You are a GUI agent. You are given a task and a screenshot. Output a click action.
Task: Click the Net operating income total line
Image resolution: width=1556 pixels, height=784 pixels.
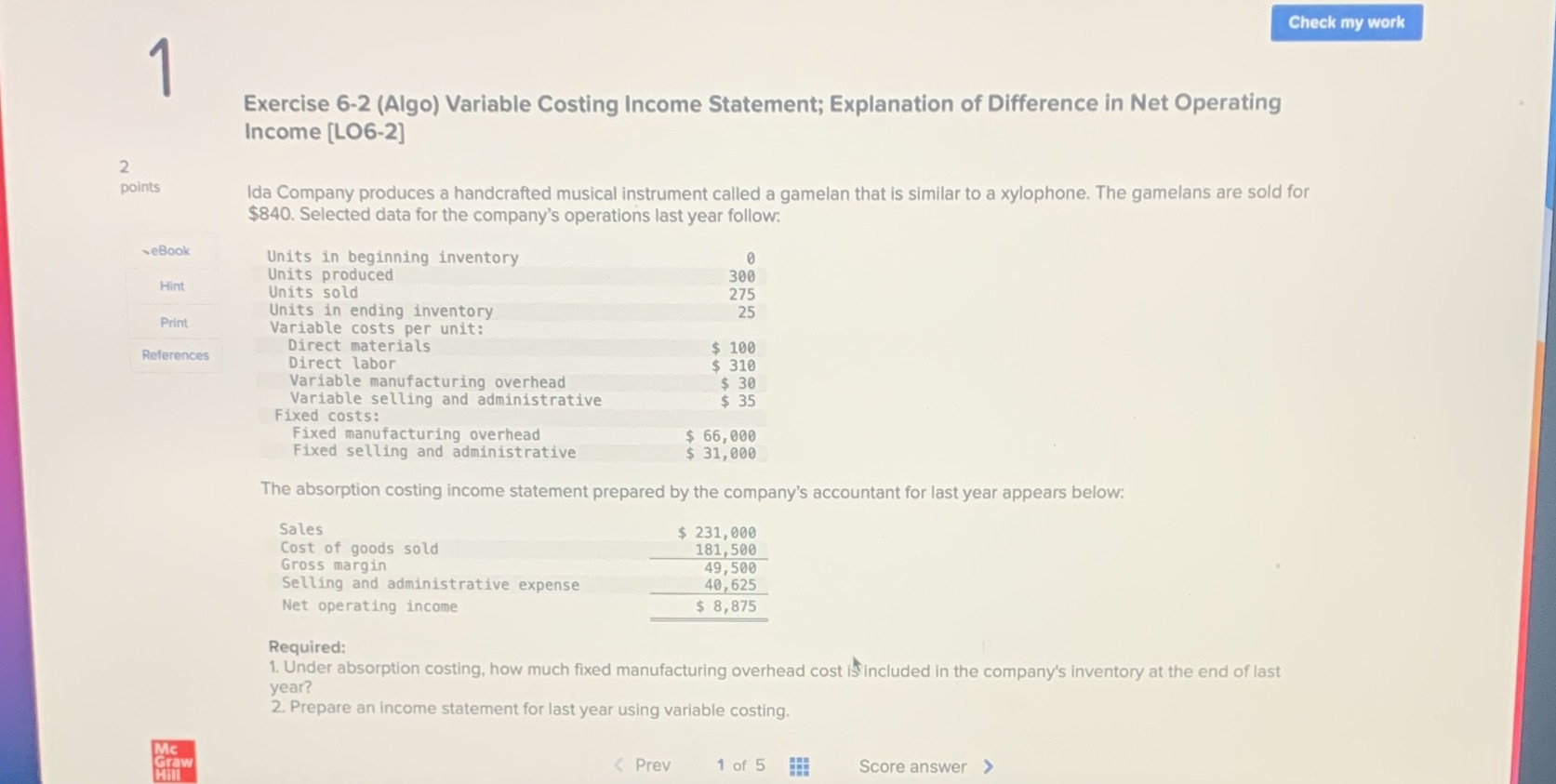(369, 605)
